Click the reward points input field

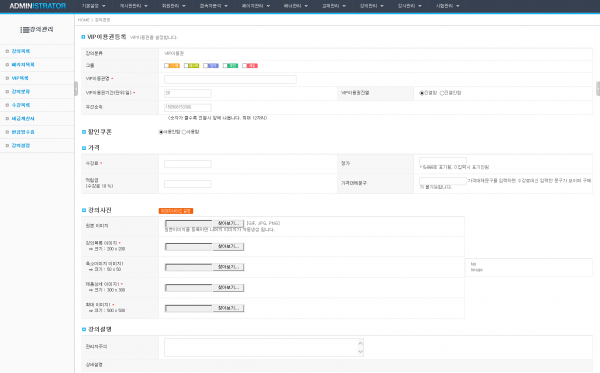click(188, 184)
